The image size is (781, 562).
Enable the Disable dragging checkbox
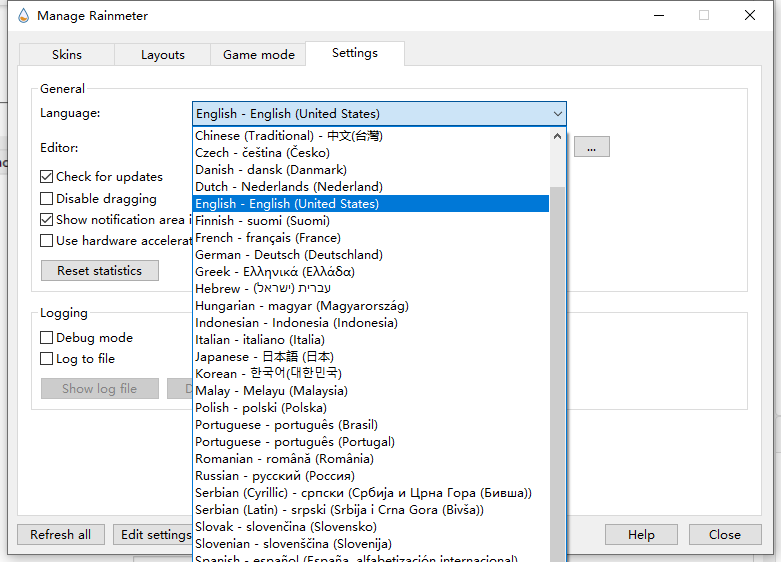47,198
